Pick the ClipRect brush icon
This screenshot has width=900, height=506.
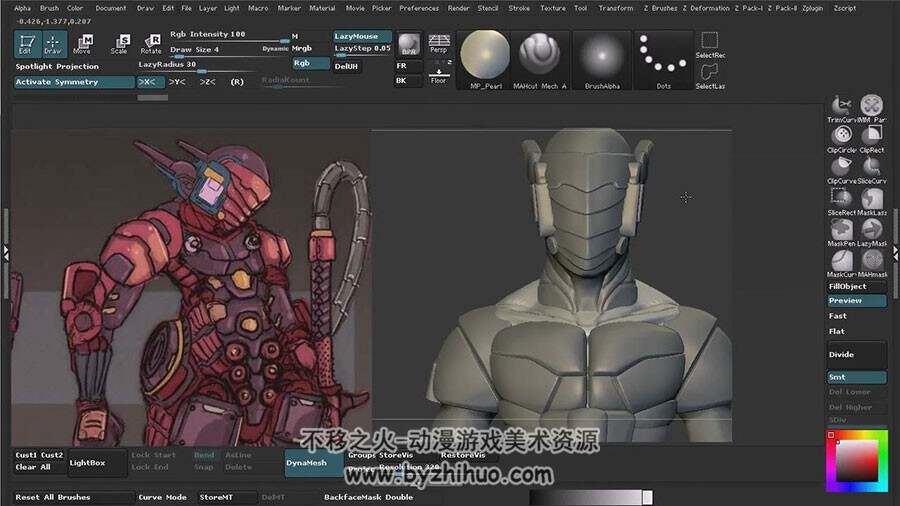[872, 139]
